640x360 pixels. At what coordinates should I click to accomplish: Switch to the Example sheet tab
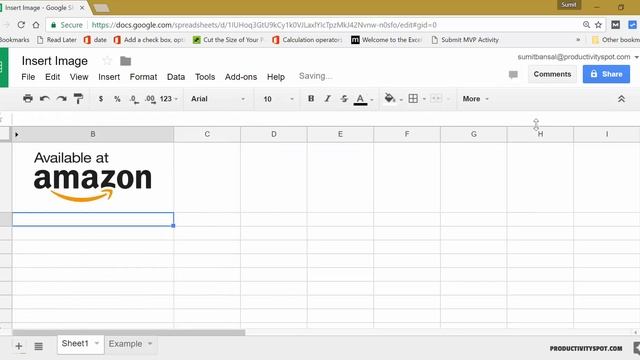click(125, 344)
